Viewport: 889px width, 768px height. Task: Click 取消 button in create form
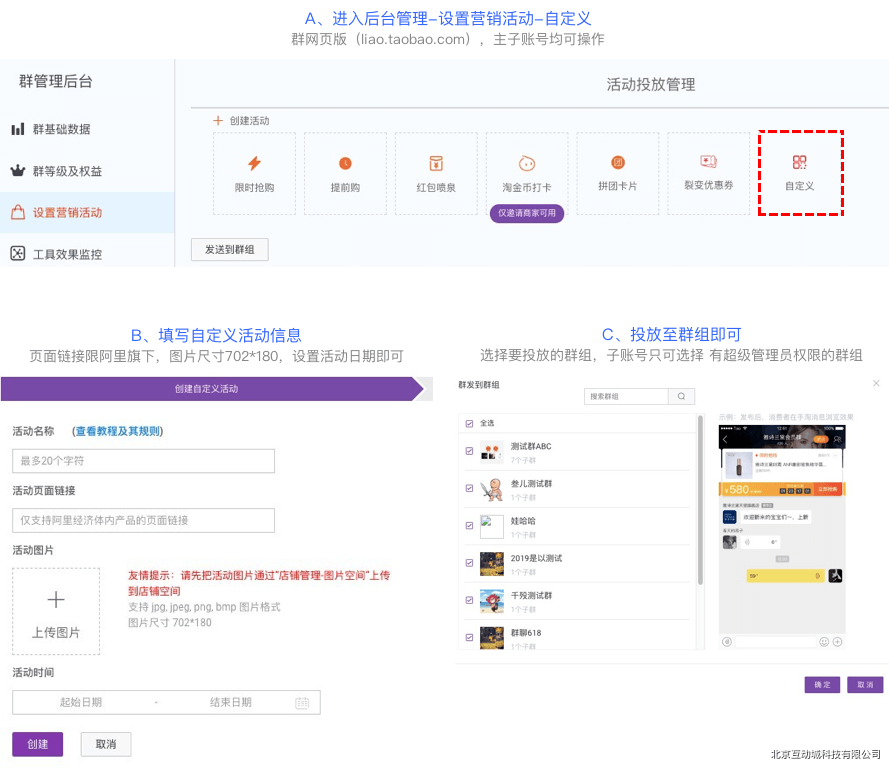click(105, 744)
